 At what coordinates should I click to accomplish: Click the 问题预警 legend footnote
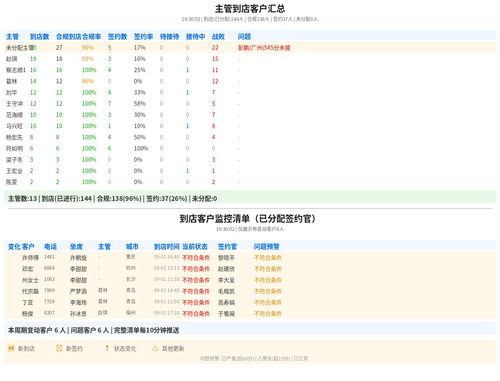click(x=254, y=359)
